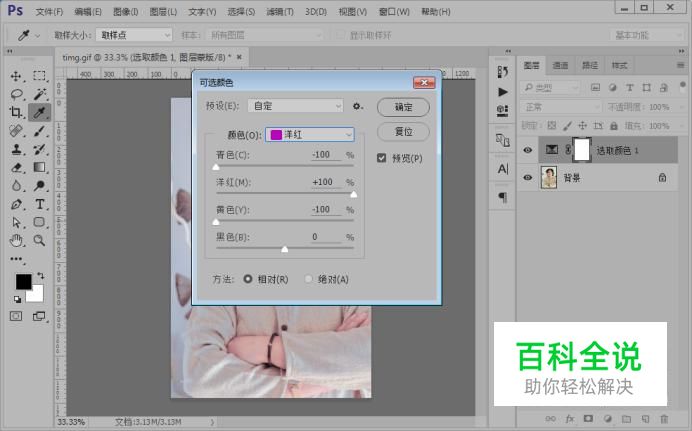Click the 选取颜色 1 layer mask thumbnail
This screenshot has width=692, height=431.
[581, 150]
